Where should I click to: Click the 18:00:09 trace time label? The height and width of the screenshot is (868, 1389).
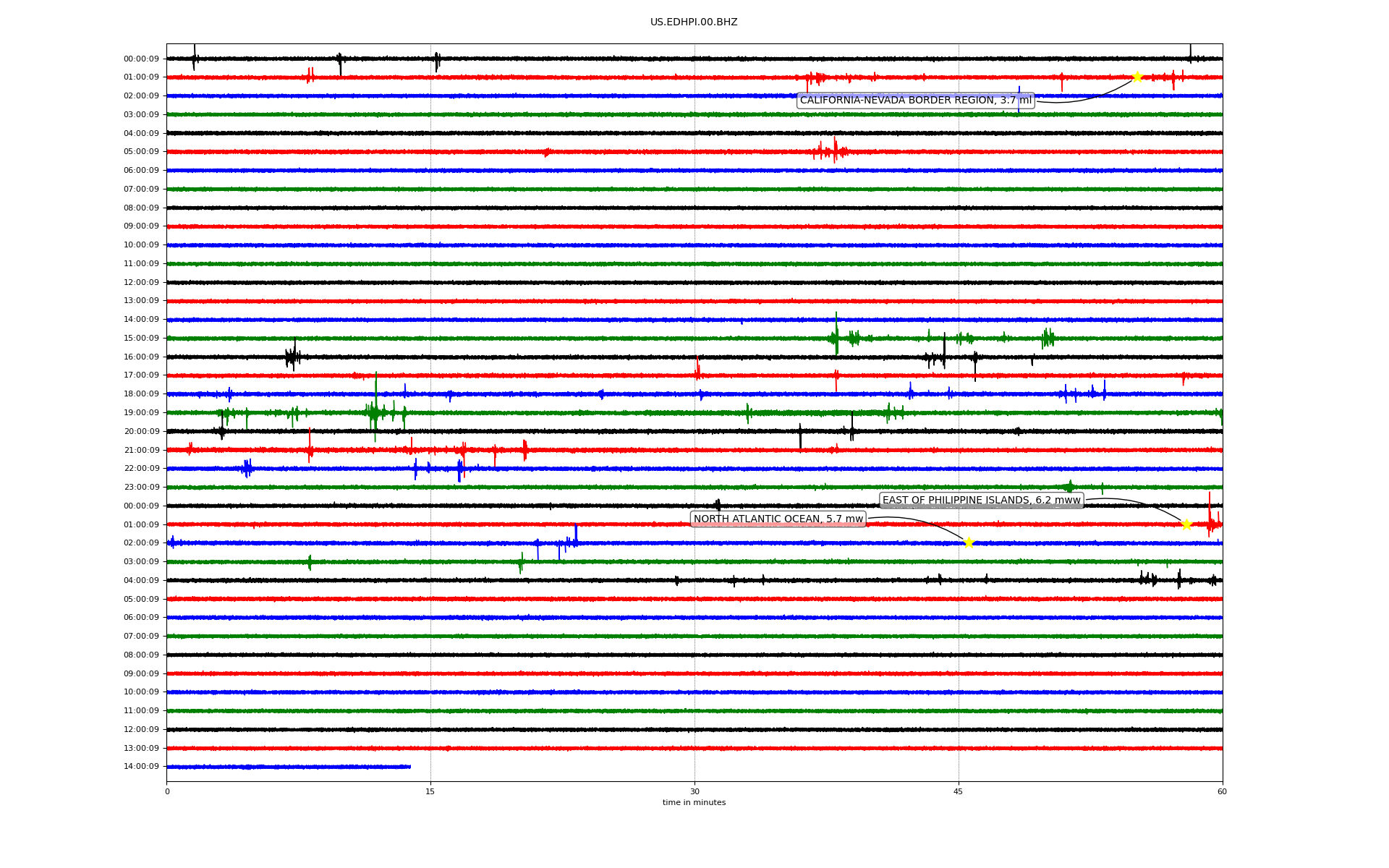[142, 394]
